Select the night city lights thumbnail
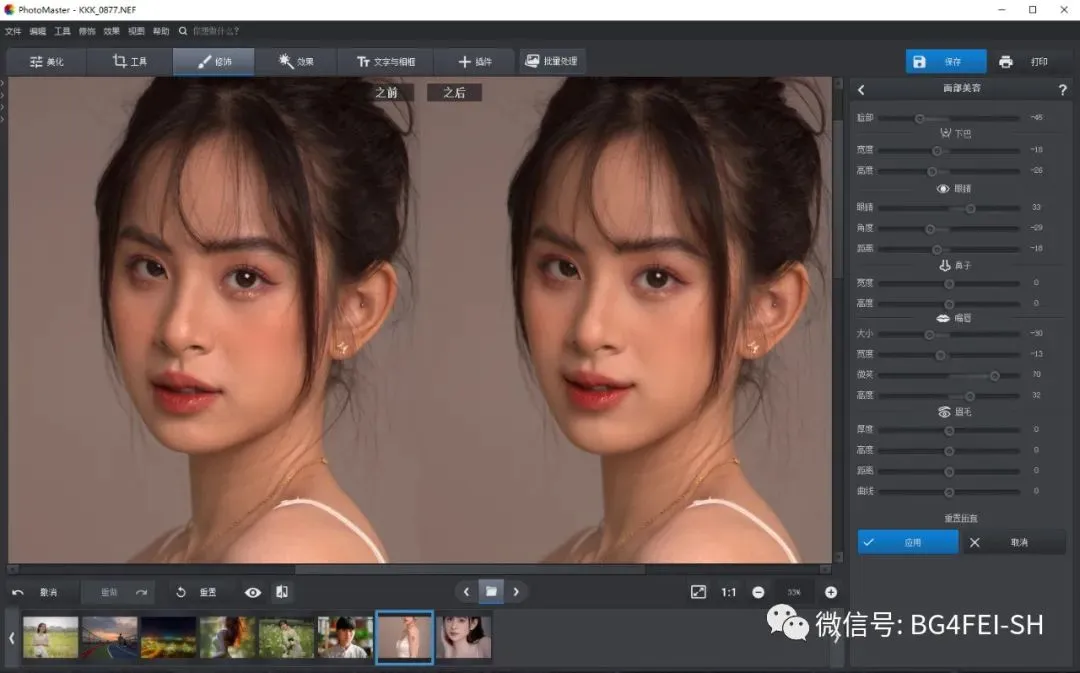This screenshot has height=673, width=1080. pos(169,637)
